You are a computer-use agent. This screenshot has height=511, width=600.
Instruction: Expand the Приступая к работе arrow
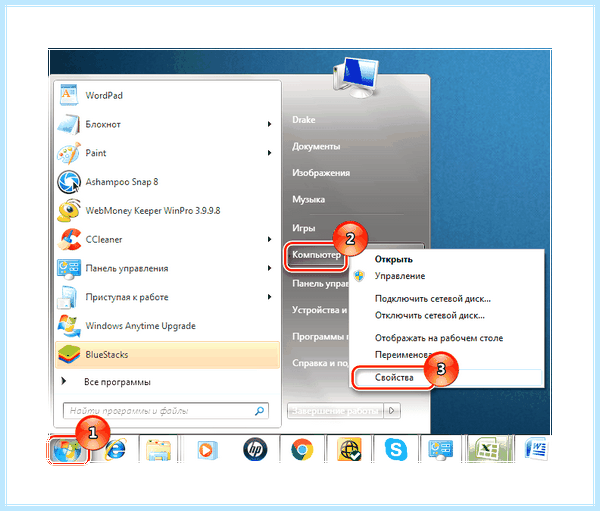(269, 297)
